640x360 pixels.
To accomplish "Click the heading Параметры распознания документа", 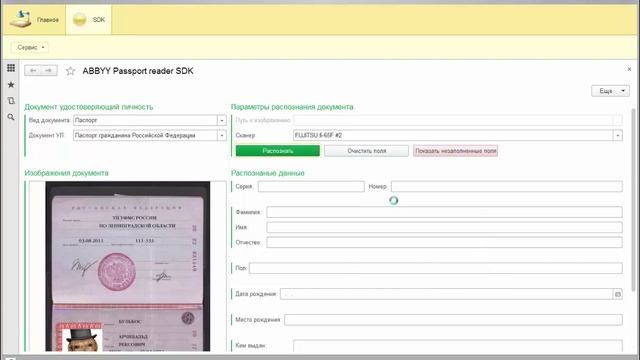I will pos(292,107).
